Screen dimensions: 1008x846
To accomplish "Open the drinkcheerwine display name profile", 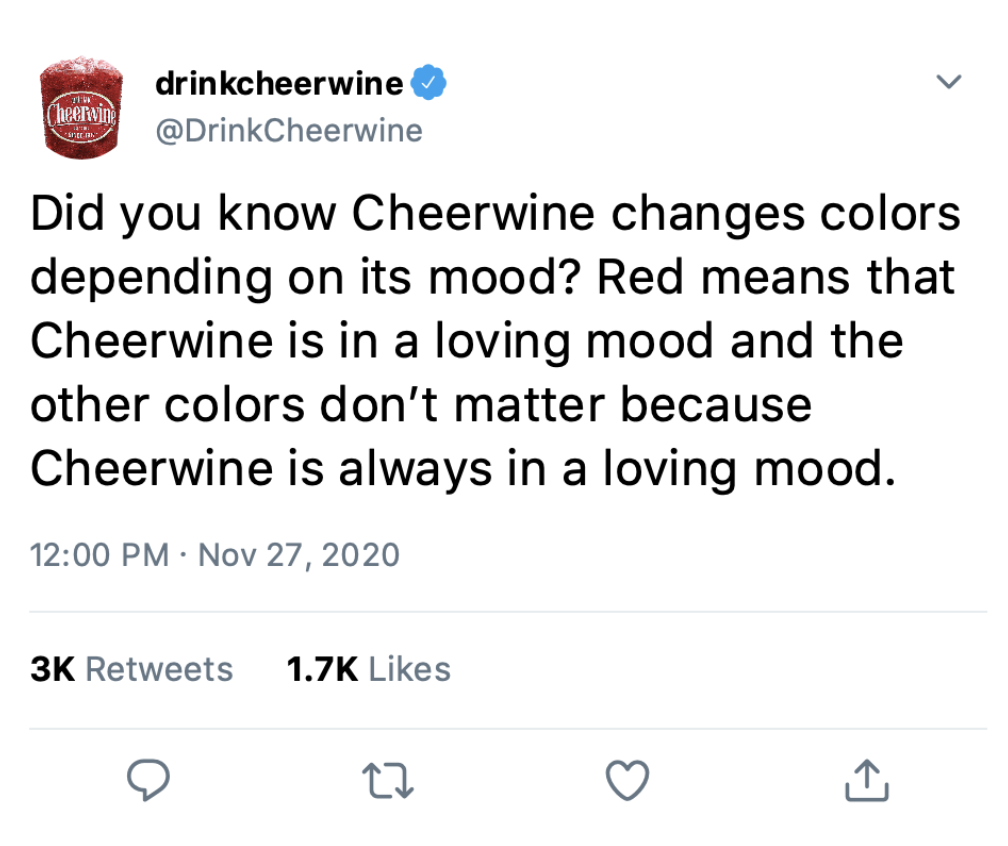I will 279,85.
